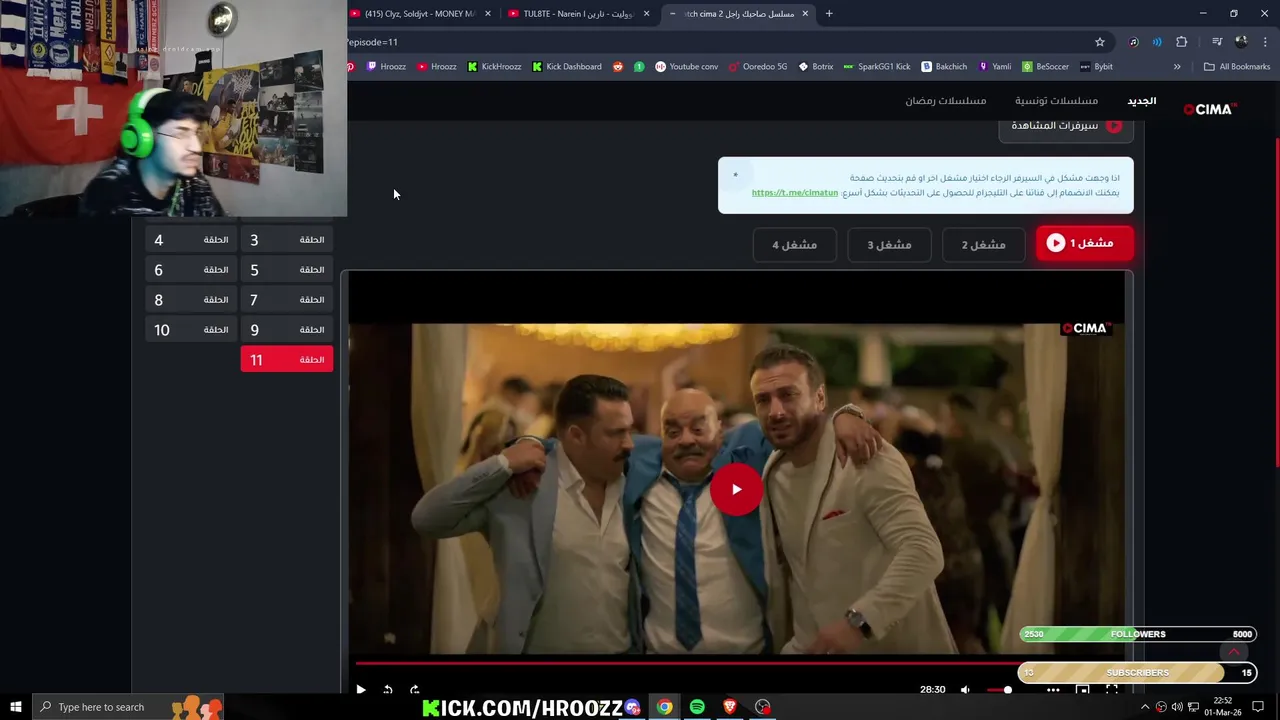Open the Botrix bookmark
The image size is (1280, 720).
point(815,67)
